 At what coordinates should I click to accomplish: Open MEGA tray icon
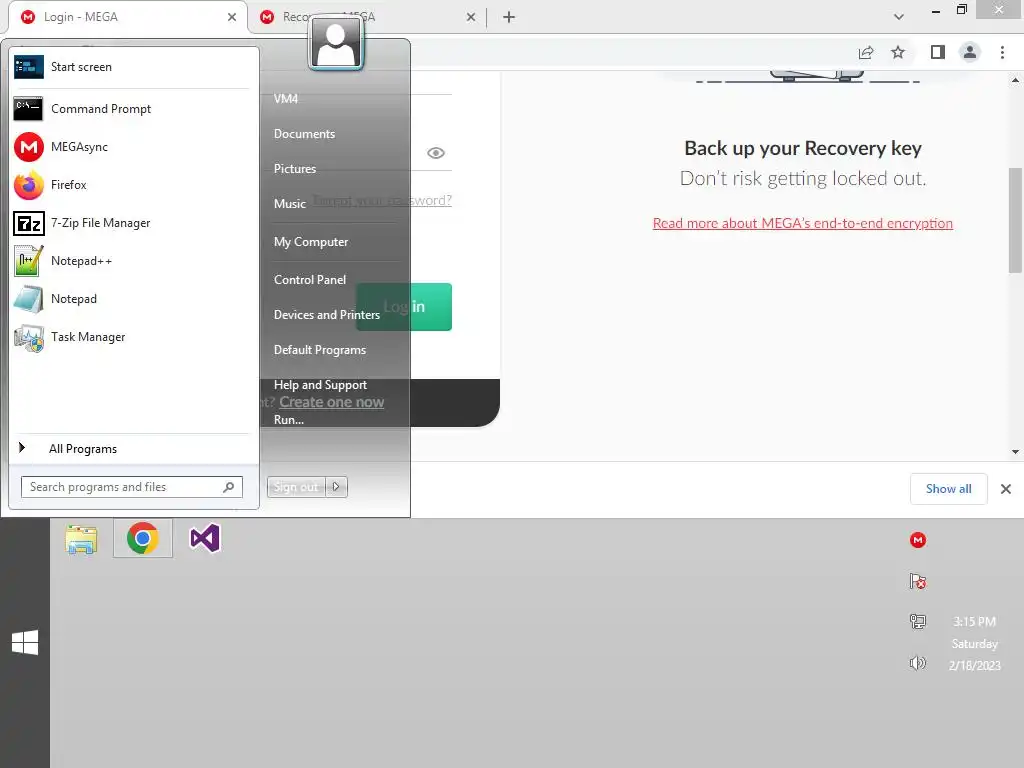(918, 540)
